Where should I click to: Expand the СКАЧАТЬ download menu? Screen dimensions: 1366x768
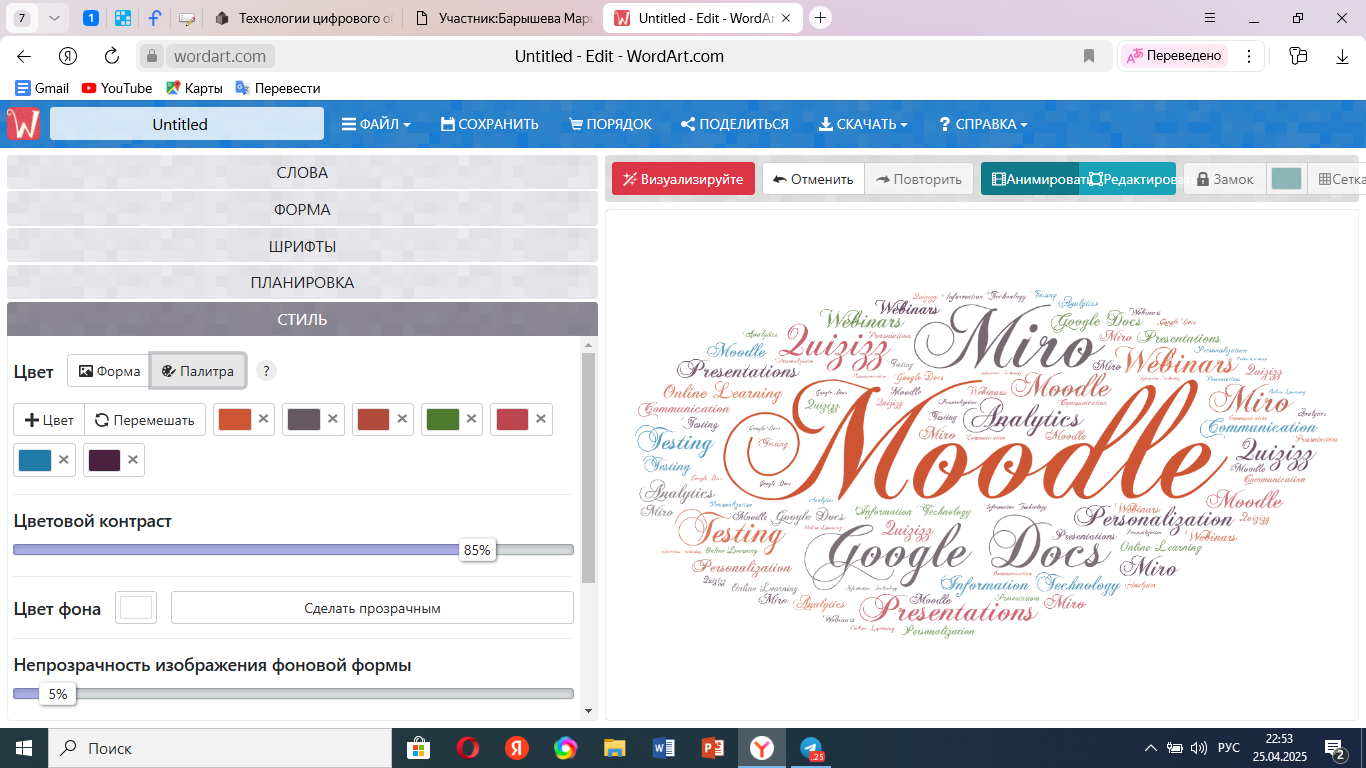point(863,124)
